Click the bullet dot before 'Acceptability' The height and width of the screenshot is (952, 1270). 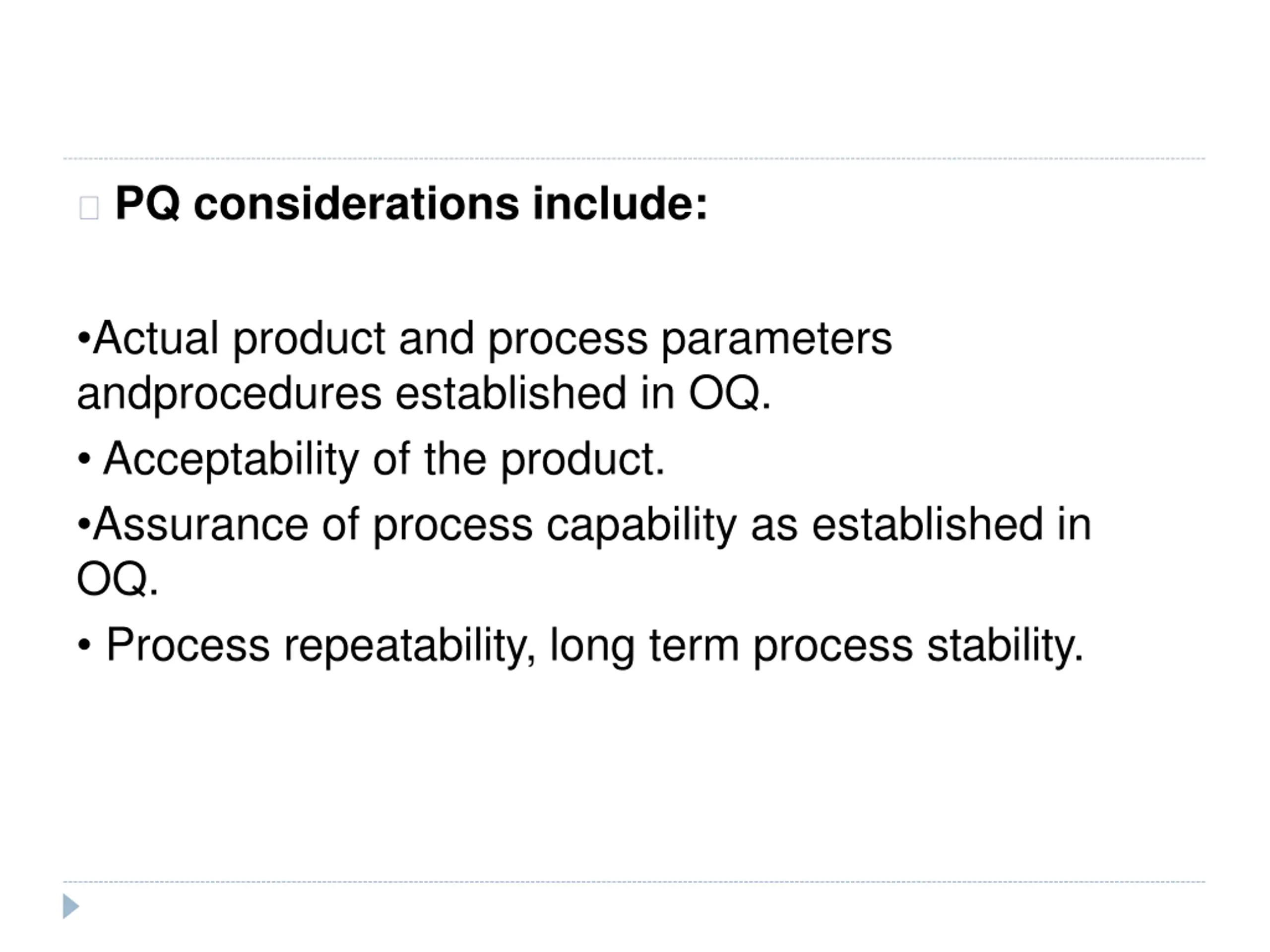click(84, 459)
